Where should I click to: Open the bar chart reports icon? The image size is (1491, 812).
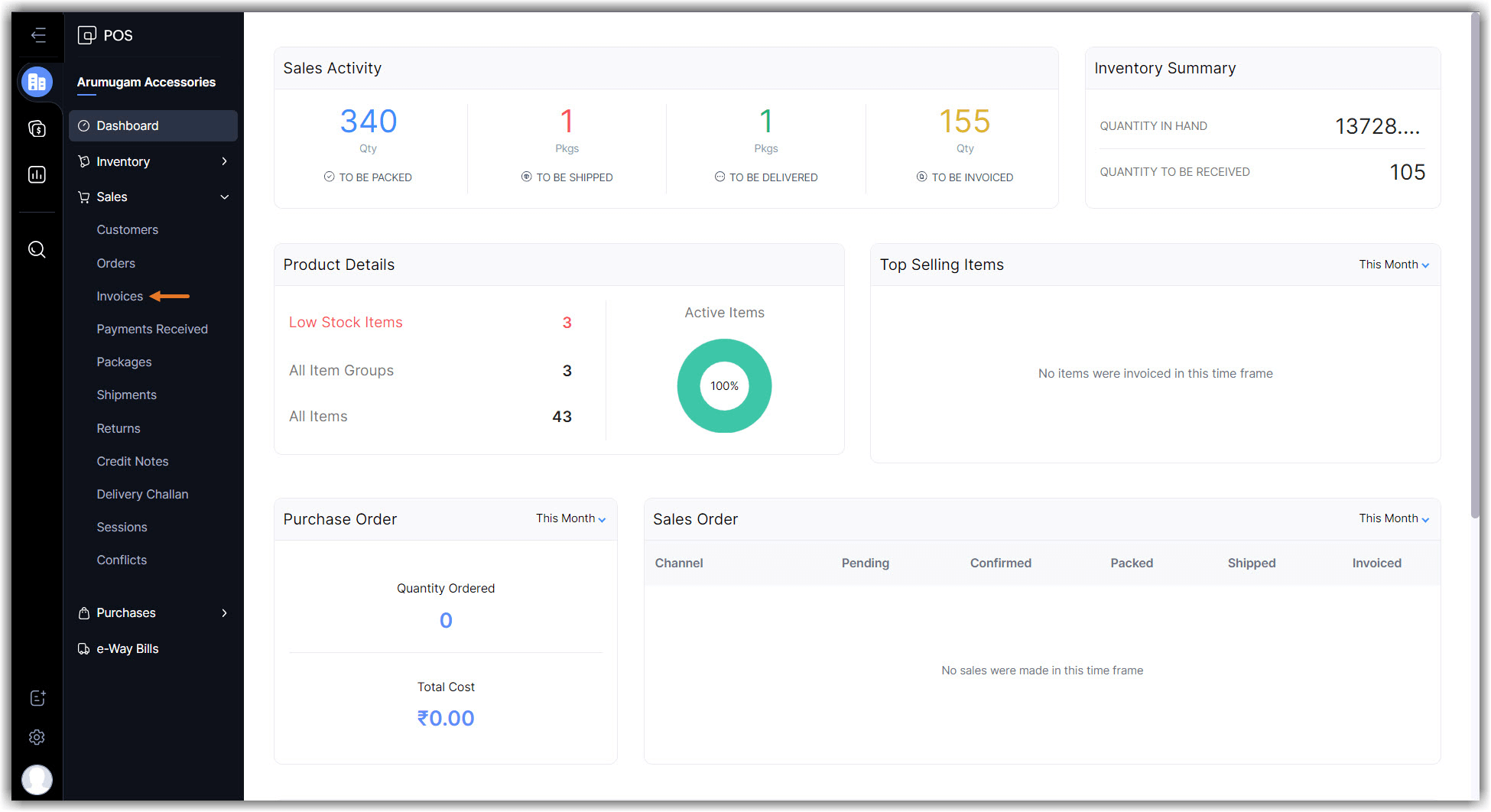click(37, 175)
